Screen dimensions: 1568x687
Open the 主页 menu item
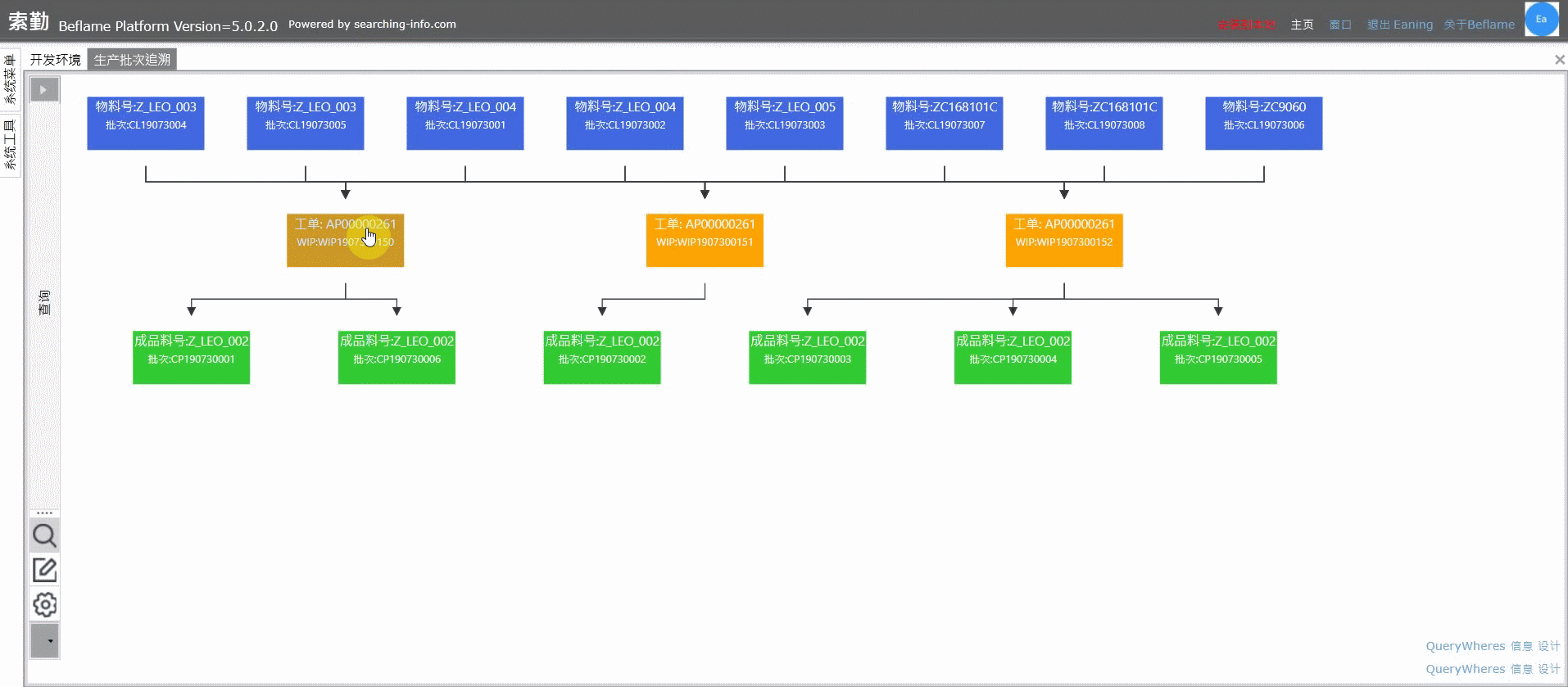1302,25
